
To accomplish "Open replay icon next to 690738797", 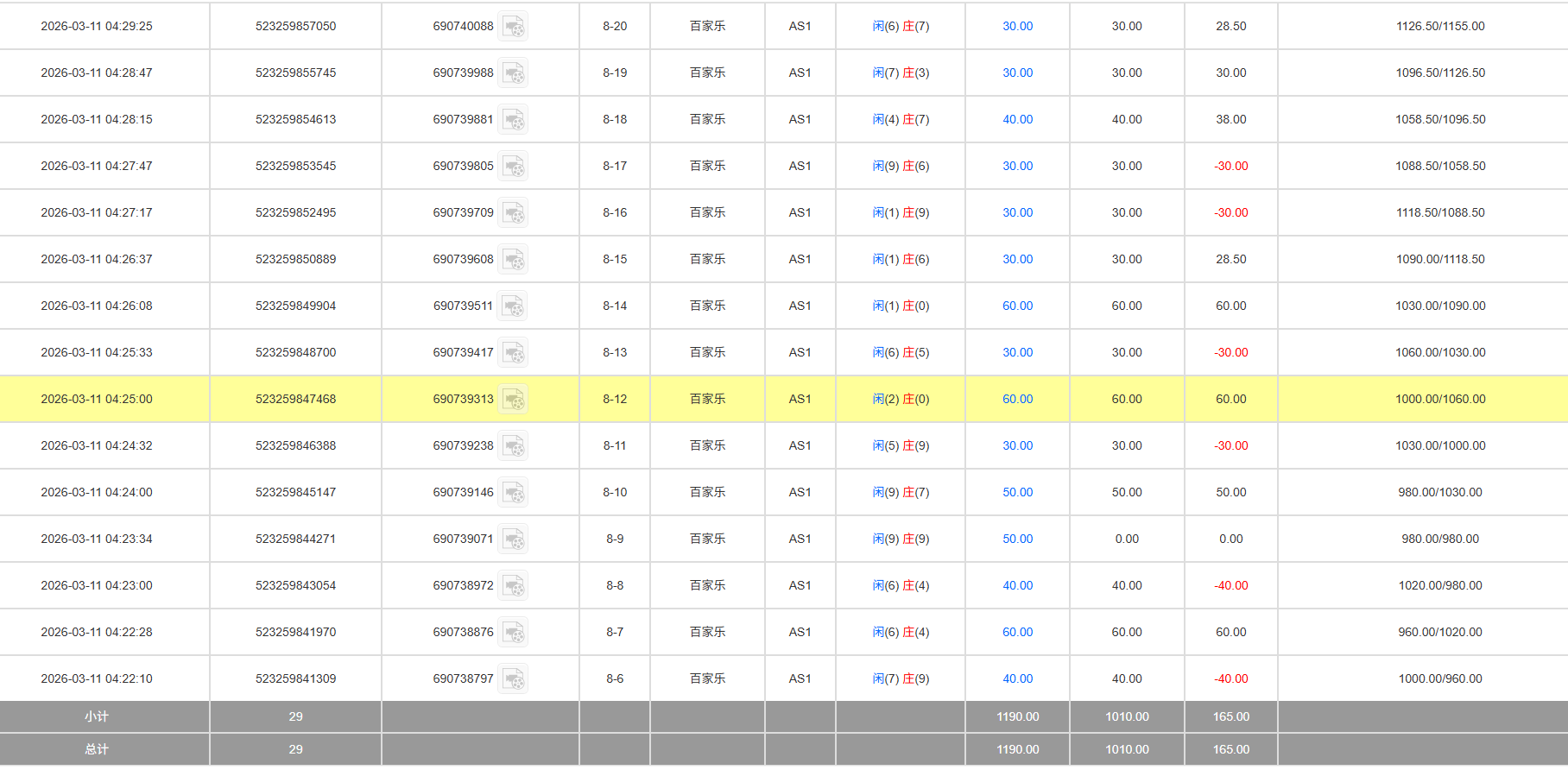I will click(x=514, y=679).
